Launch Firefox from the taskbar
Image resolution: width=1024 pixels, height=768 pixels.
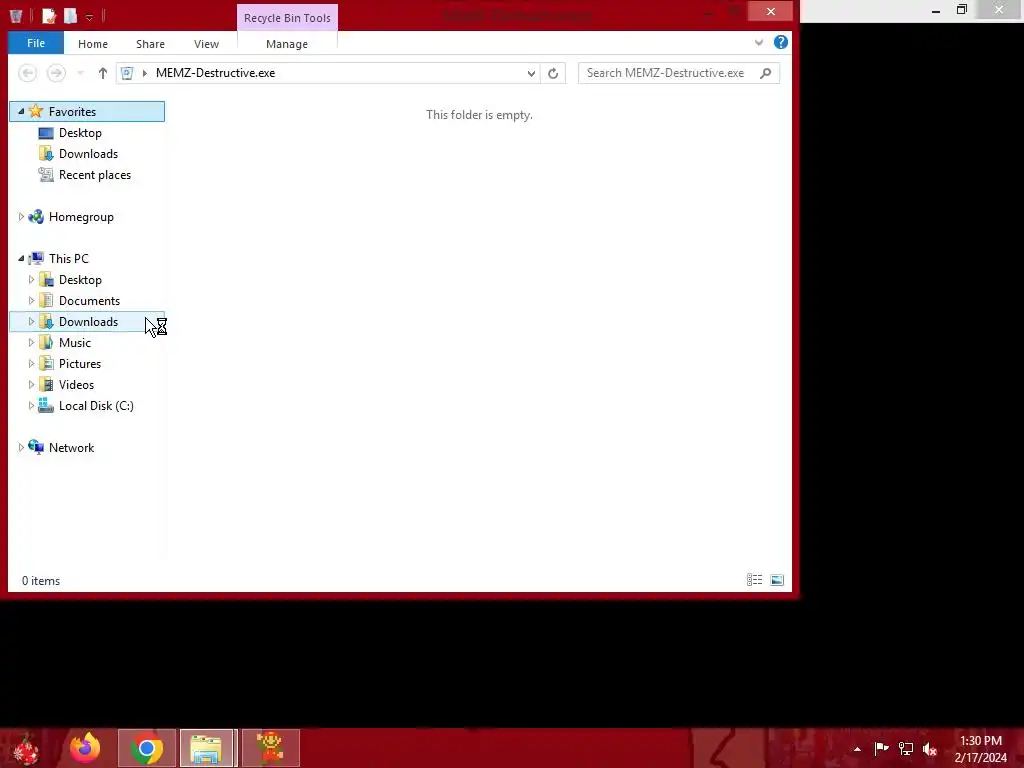pos(86,748)
